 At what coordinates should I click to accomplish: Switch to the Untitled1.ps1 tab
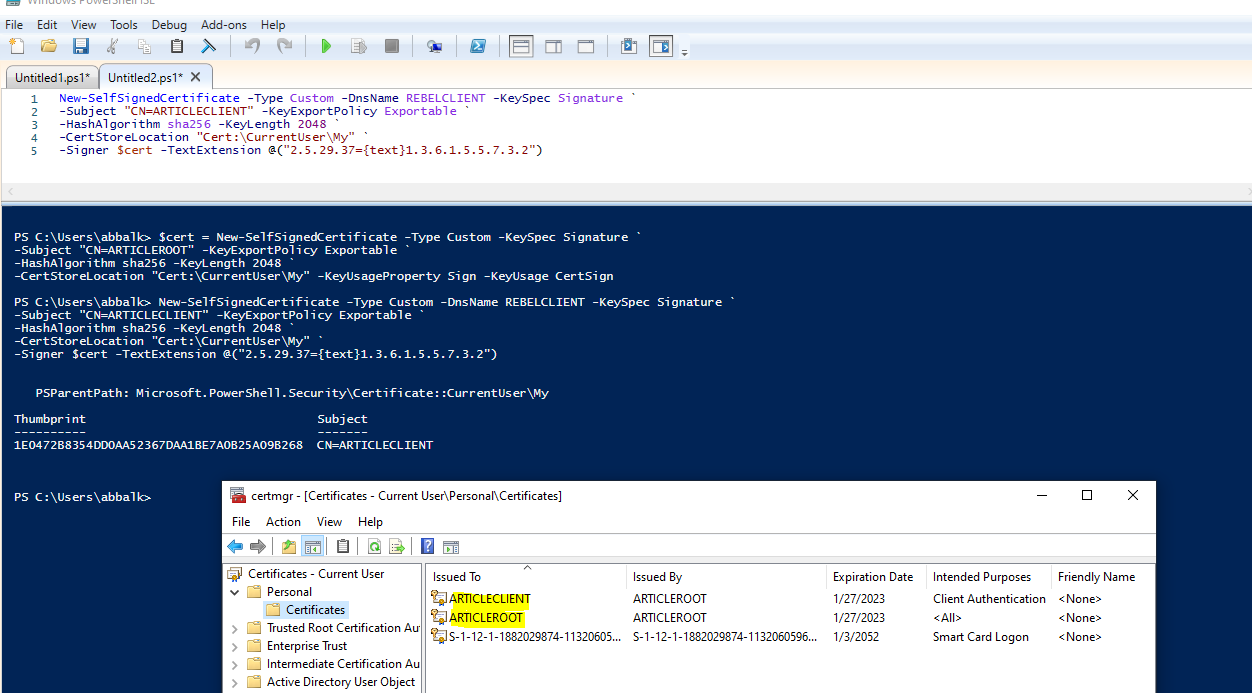52,77
